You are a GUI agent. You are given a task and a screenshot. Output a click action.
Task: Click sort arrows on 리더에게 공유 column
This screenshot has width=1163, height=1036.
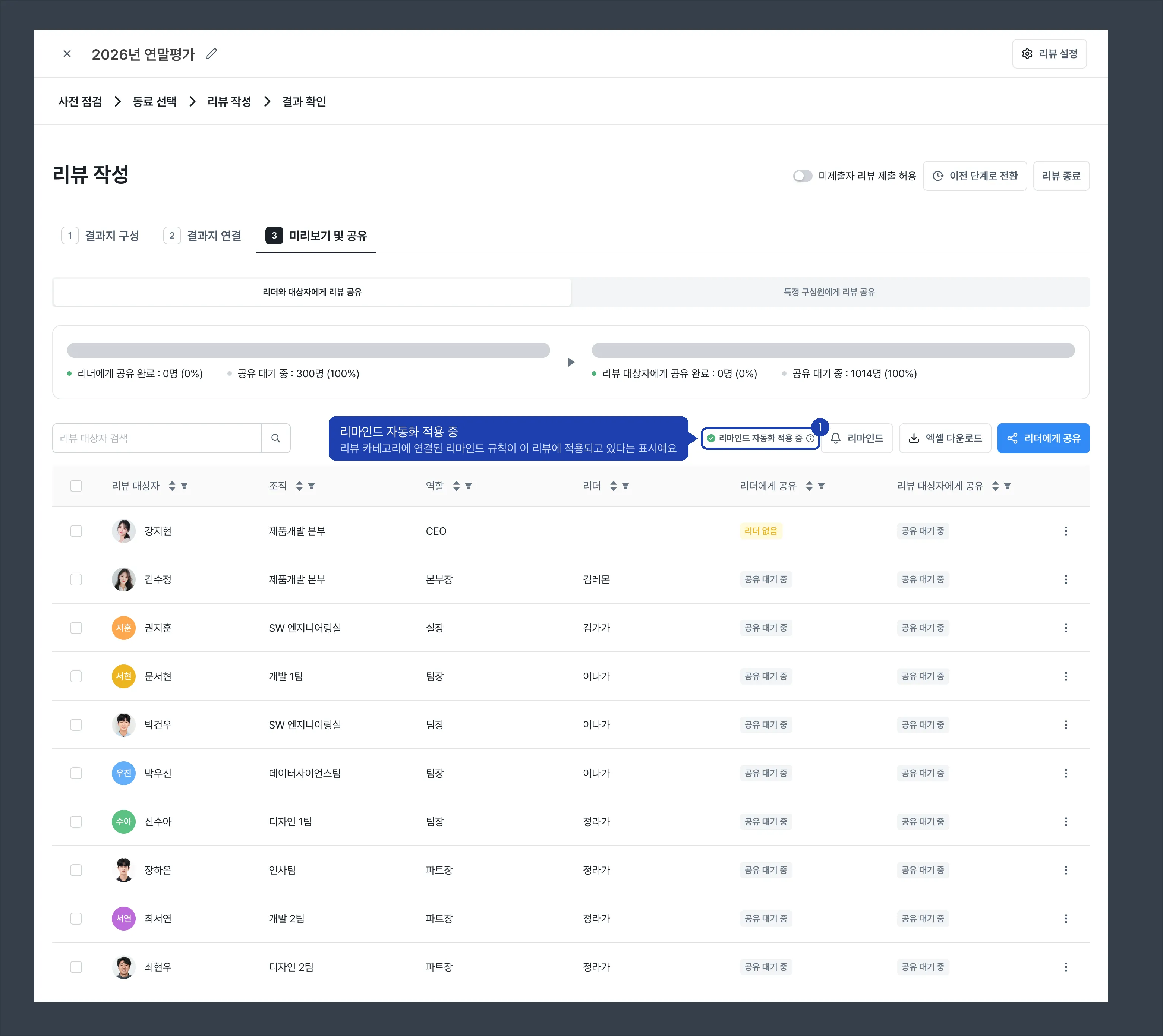click(x=809, y=486)
